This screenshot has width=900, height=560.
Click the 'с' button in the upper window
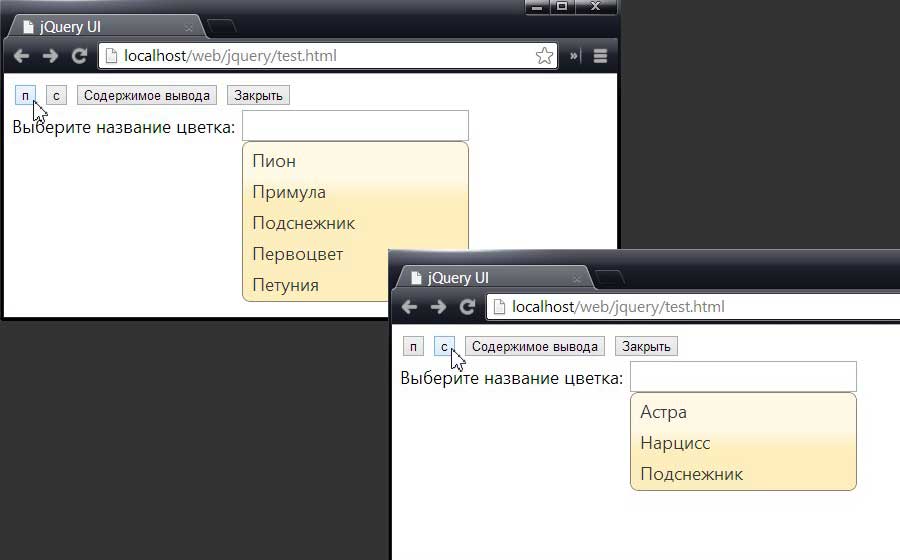(x=56, y=95)
